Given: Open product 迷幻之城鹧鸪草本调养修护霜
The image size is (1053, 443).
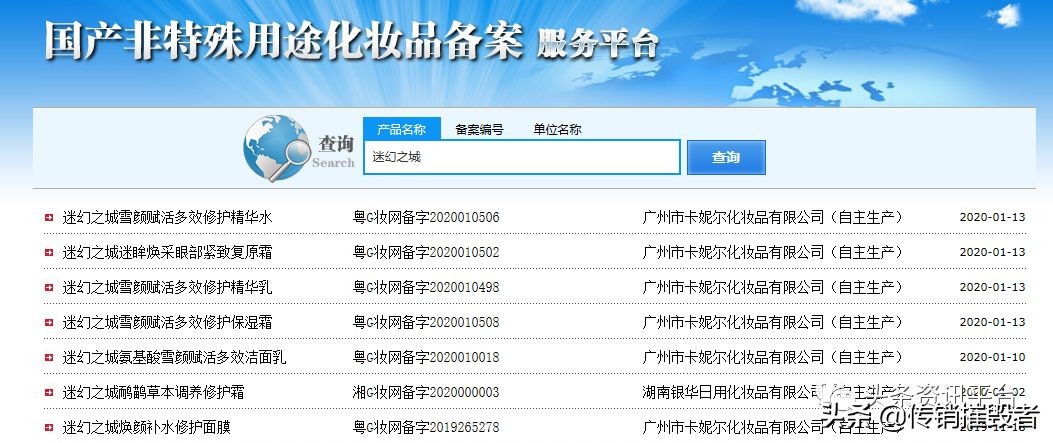Looking at the screenshot, I should (x=153, y=392).
